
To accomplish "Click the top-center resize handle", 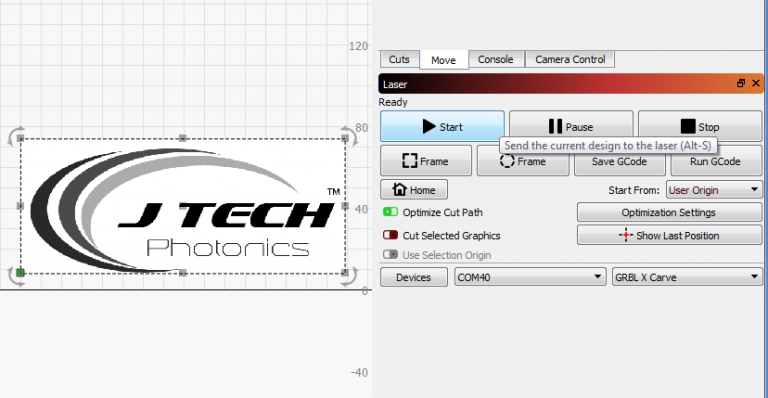I will [x=183, y=138].
